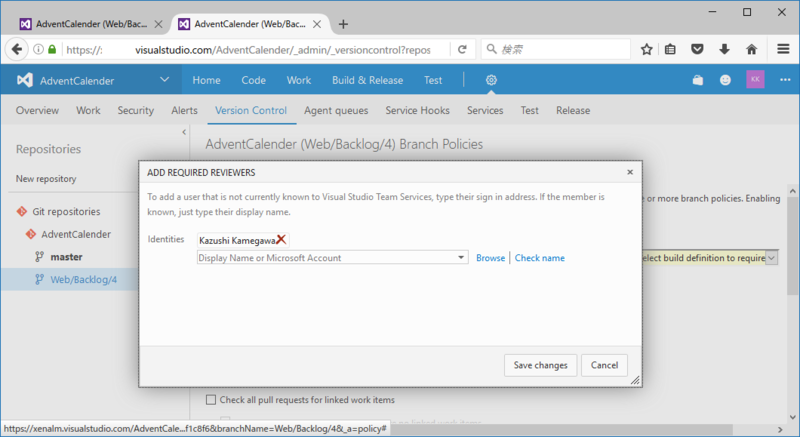The image size is (800, 437).
Task: Open the Firefox bookmarks list icon
Action: coord(670,49)
